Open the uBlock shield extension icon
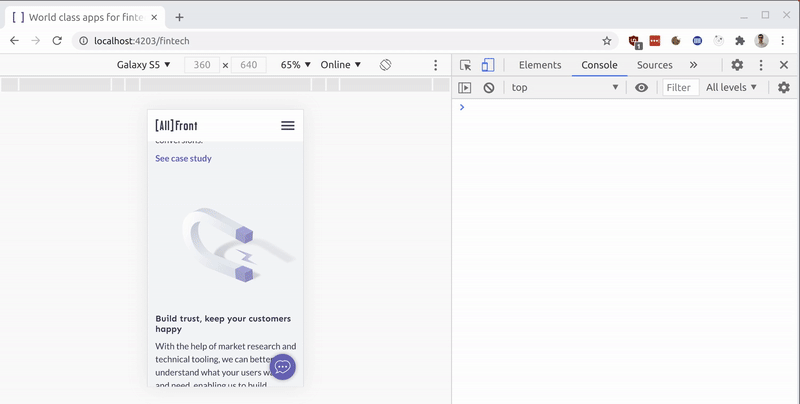Image resolution: width=800 pixels, height=404 pixels. coord(634,41)
